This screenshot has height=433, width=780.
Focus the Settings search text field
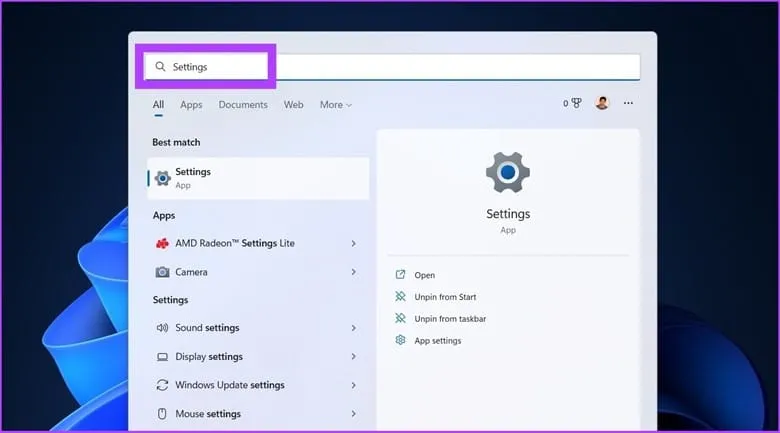point(400,67)
